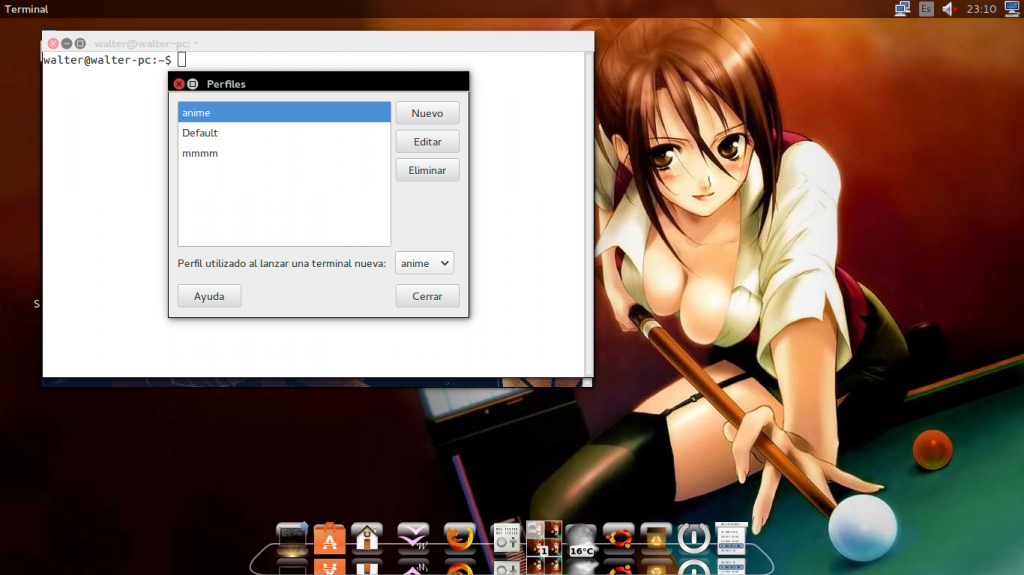This screenshot has height=575, width=1024.
Task: Select the Default profile in the list
Action: point(284,133)
